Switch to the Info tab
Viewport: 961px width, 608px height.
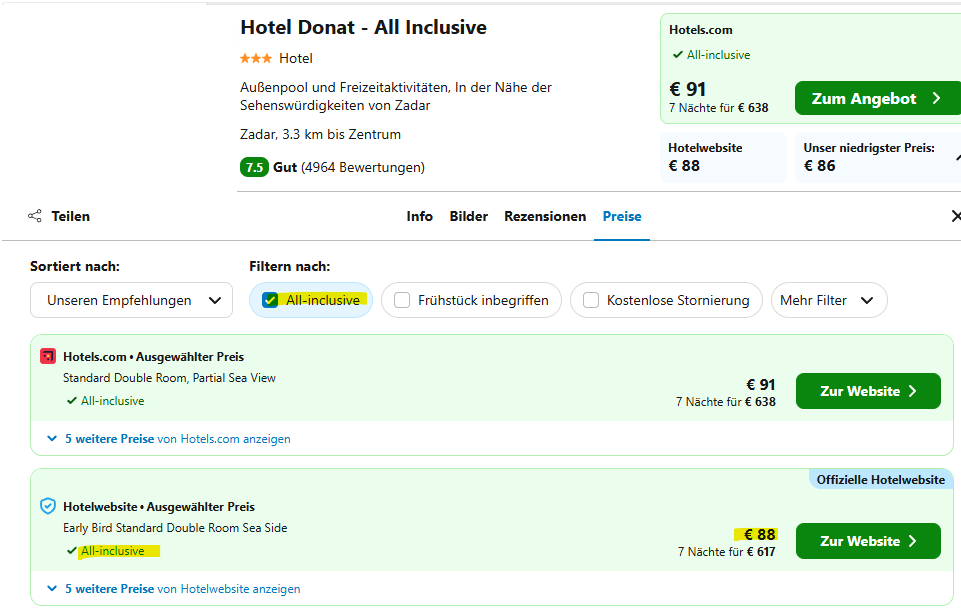[419, 216]
